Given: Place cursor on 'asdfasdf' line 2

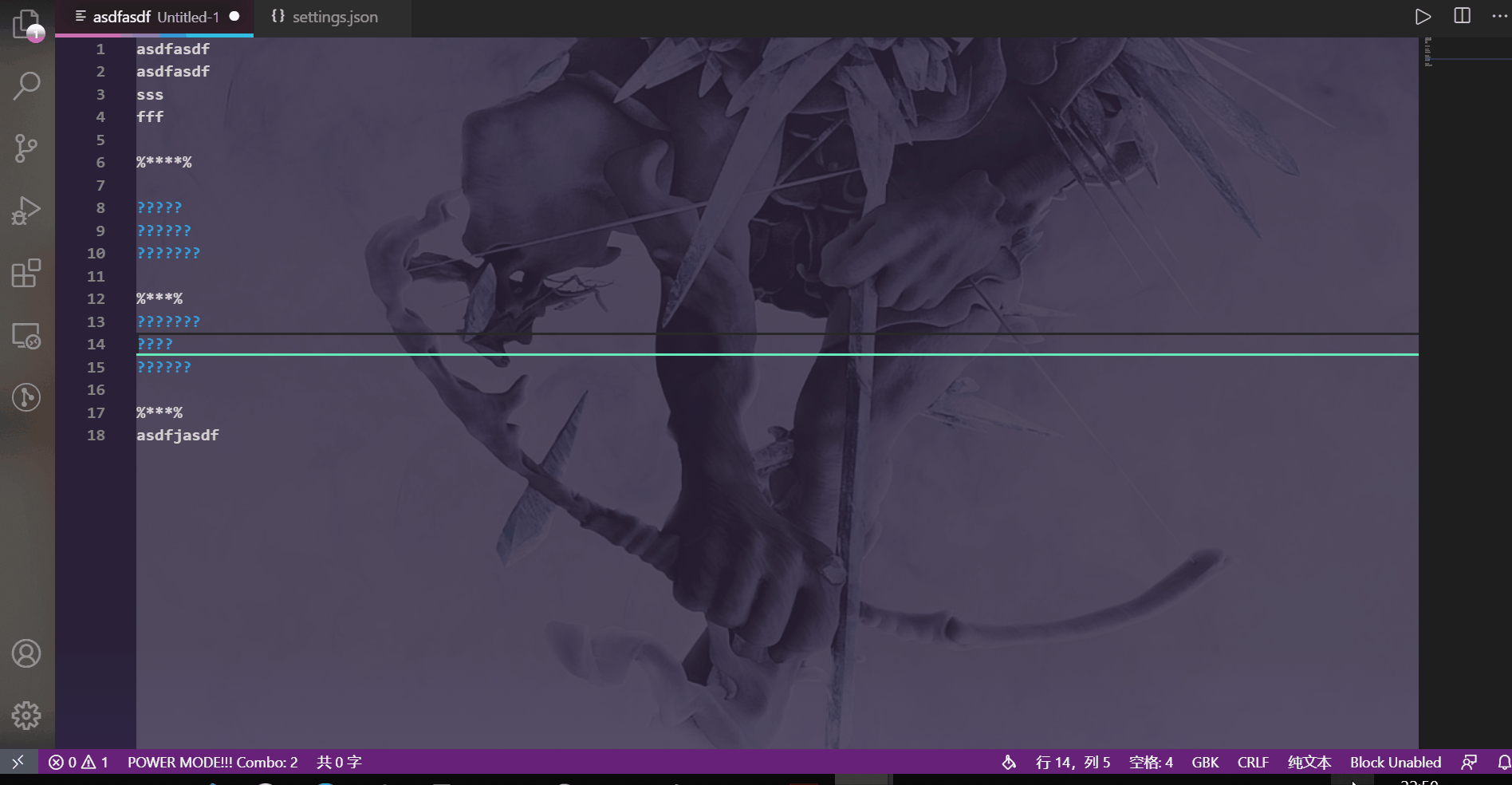Looking at the screenshot, I should (173, 71).
